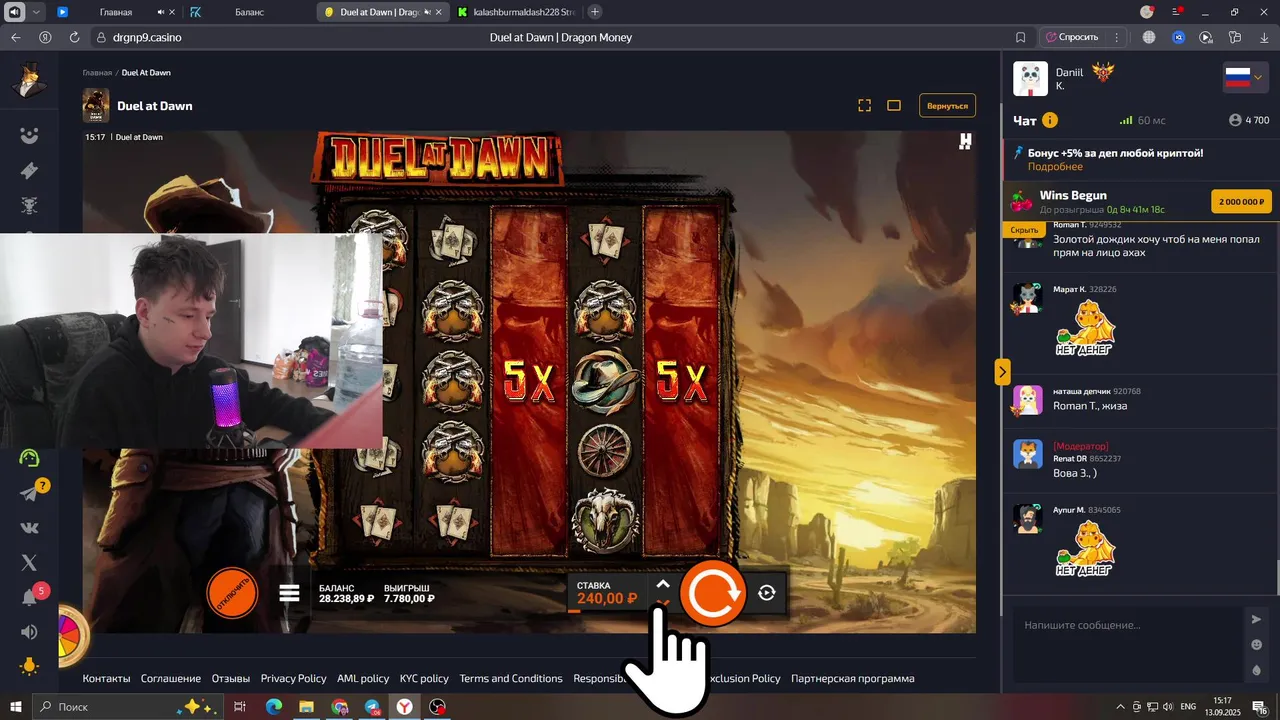The height and width of the screenshot is (720, 1280).
Task: Click the lightbulb icon in sidebar
Action: [29, 666]
